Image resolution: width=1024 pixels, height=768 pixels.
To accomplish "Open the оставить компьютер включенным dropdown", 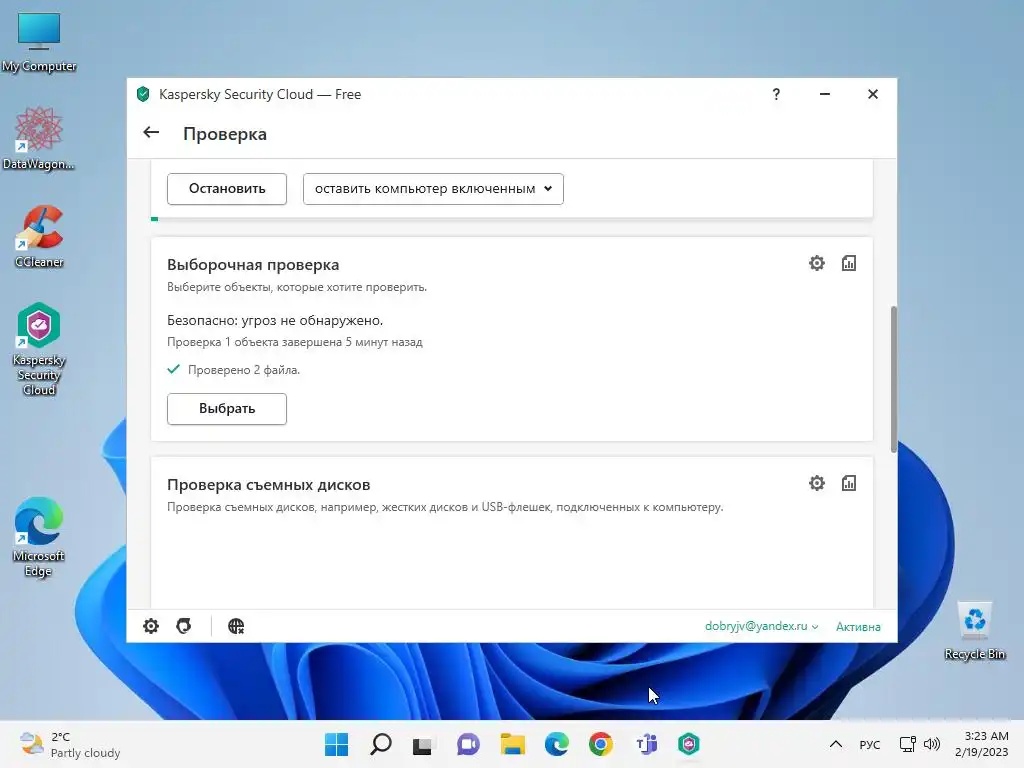I will pos(433,189).
